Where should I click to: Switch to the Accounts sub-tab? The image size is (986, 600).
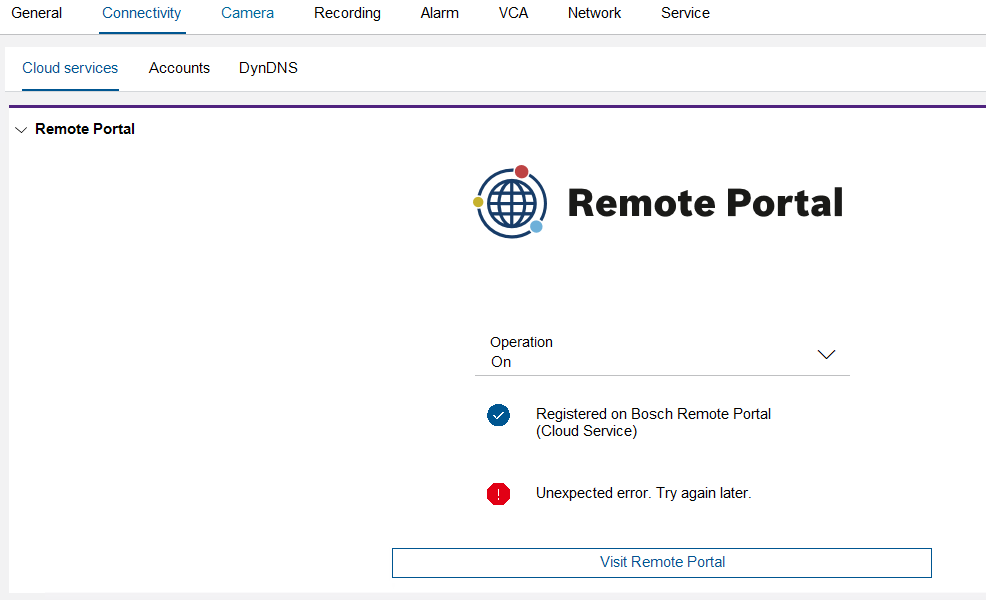(x=179, y=69)
